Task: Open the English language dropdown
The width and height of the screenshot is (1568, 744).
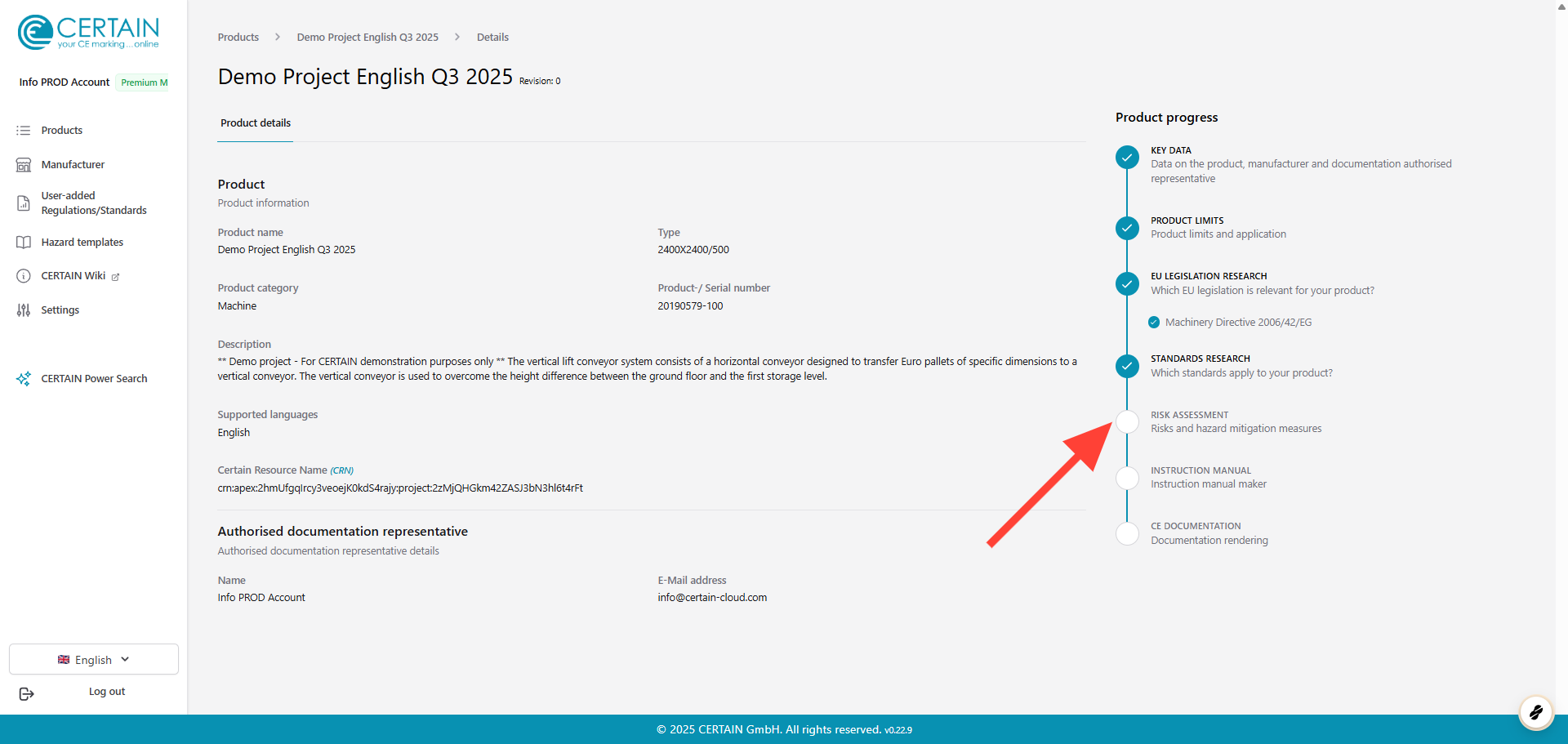Action: [94, 659]
